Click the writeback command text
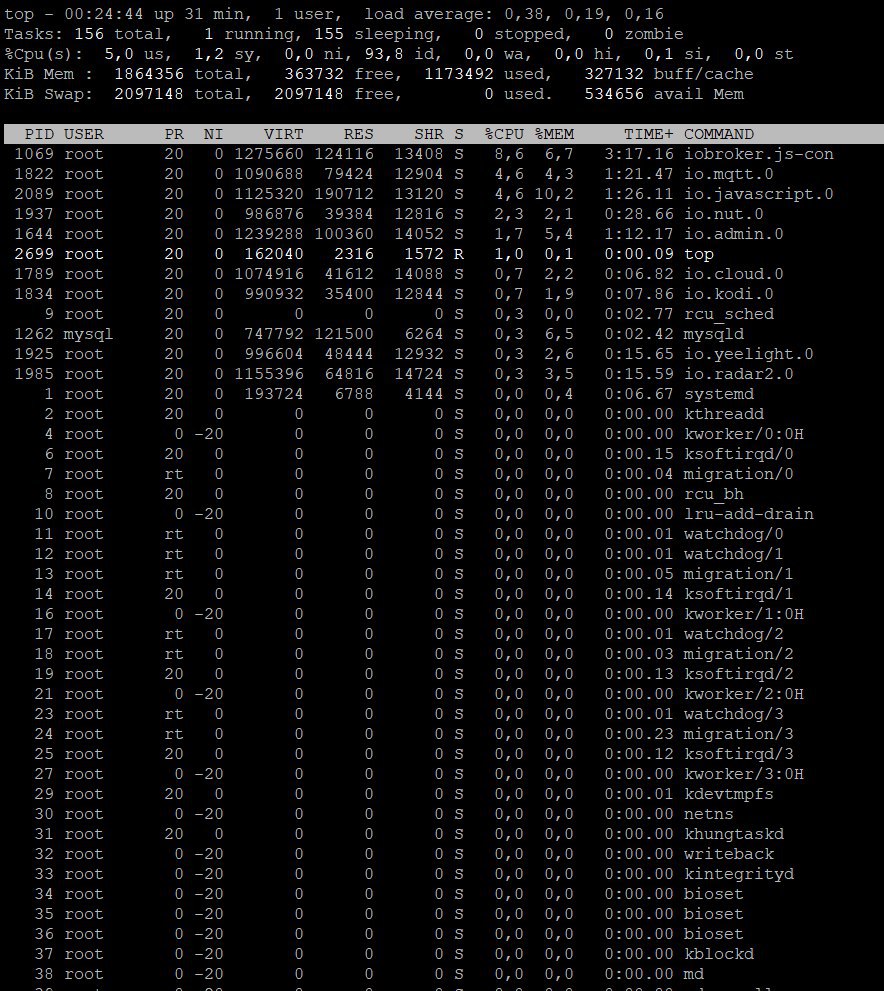884x991 pixels. pos(729,854)
